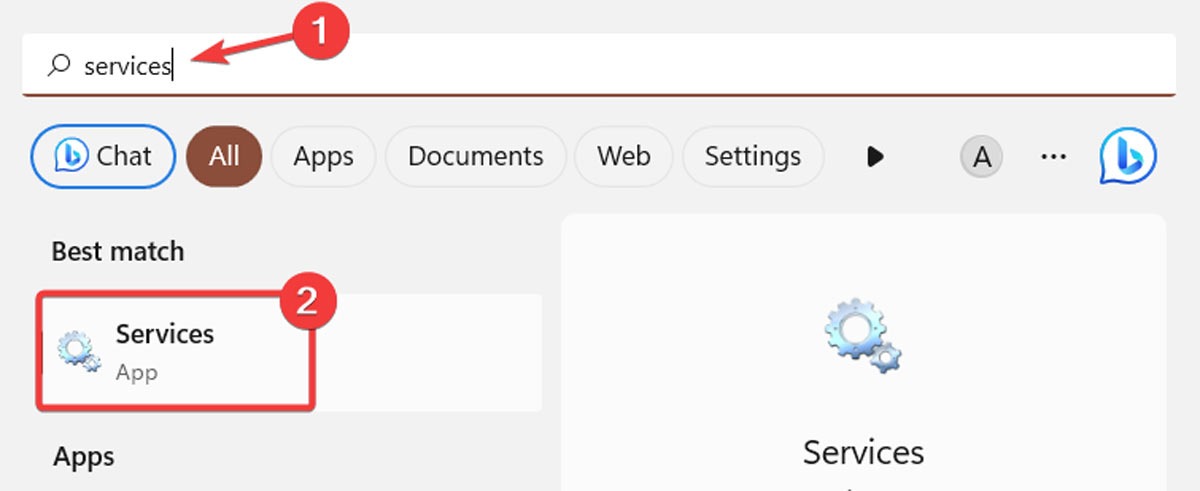
Task: Switch to the Documents filter tab
Action: pos(475,157)
